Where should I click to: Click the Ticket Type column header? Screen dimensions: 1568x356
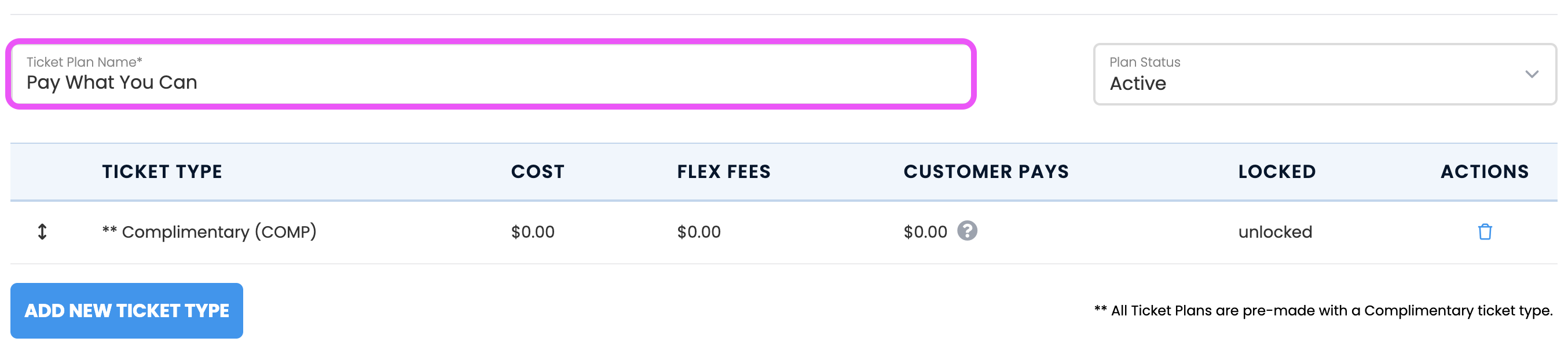[162, 172]
